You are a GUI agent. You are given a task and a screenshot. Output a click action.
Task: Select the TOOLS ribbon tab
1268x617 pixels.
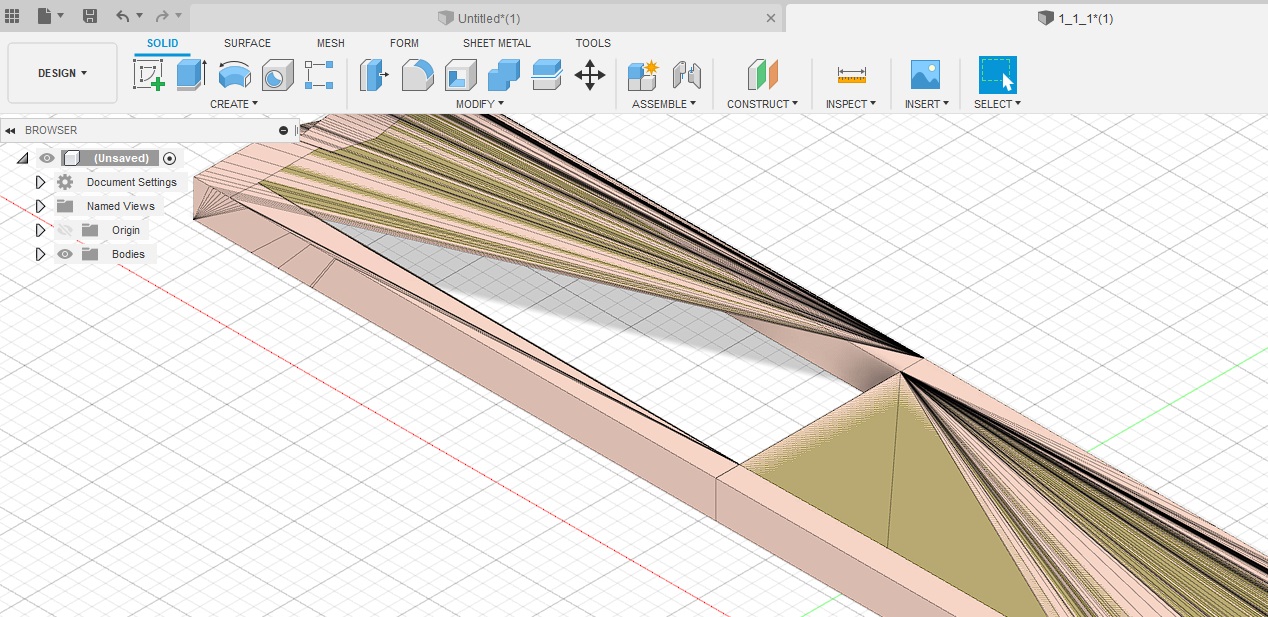593,43
